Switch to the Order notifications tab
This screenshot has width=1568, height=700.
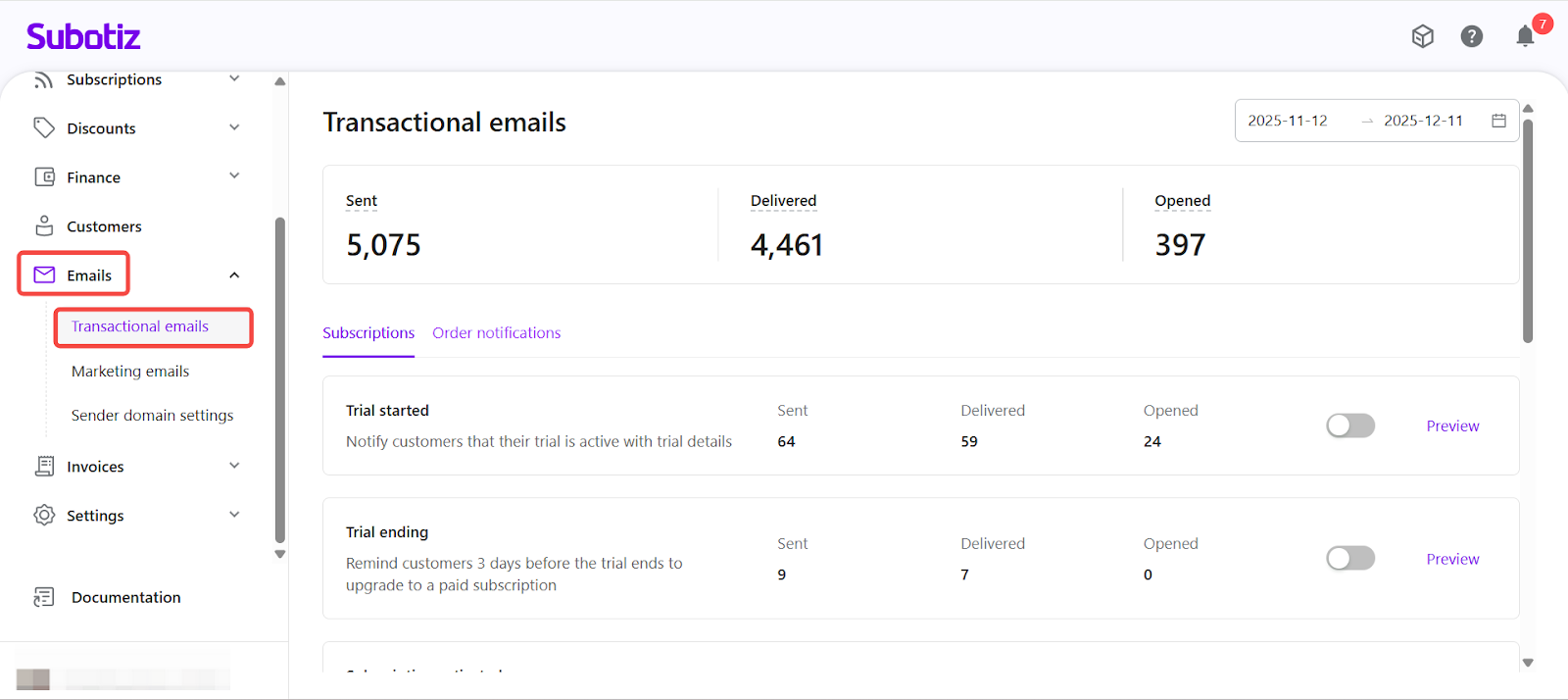click(x=496, y=333)
